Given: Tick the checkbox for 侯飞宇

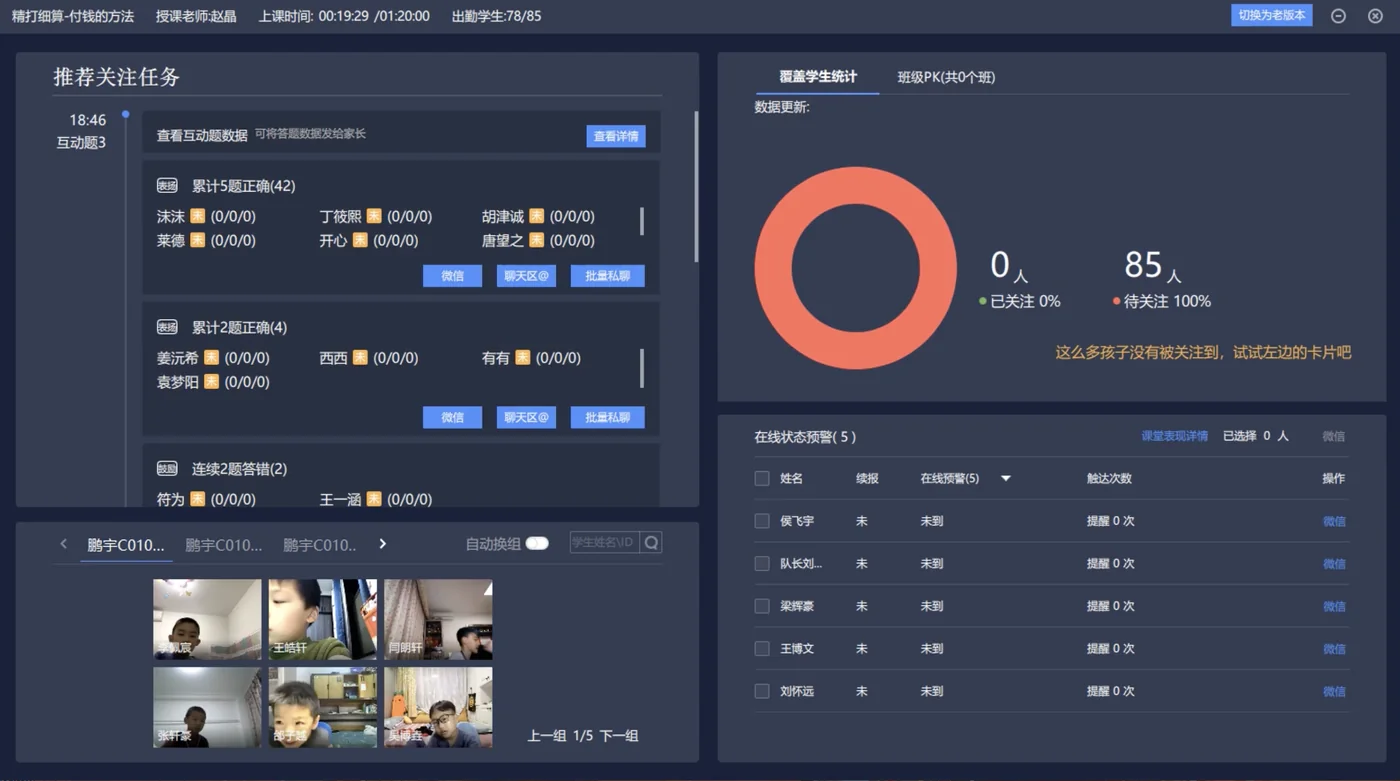Looking at the screenshot, I should click(762, 521).
